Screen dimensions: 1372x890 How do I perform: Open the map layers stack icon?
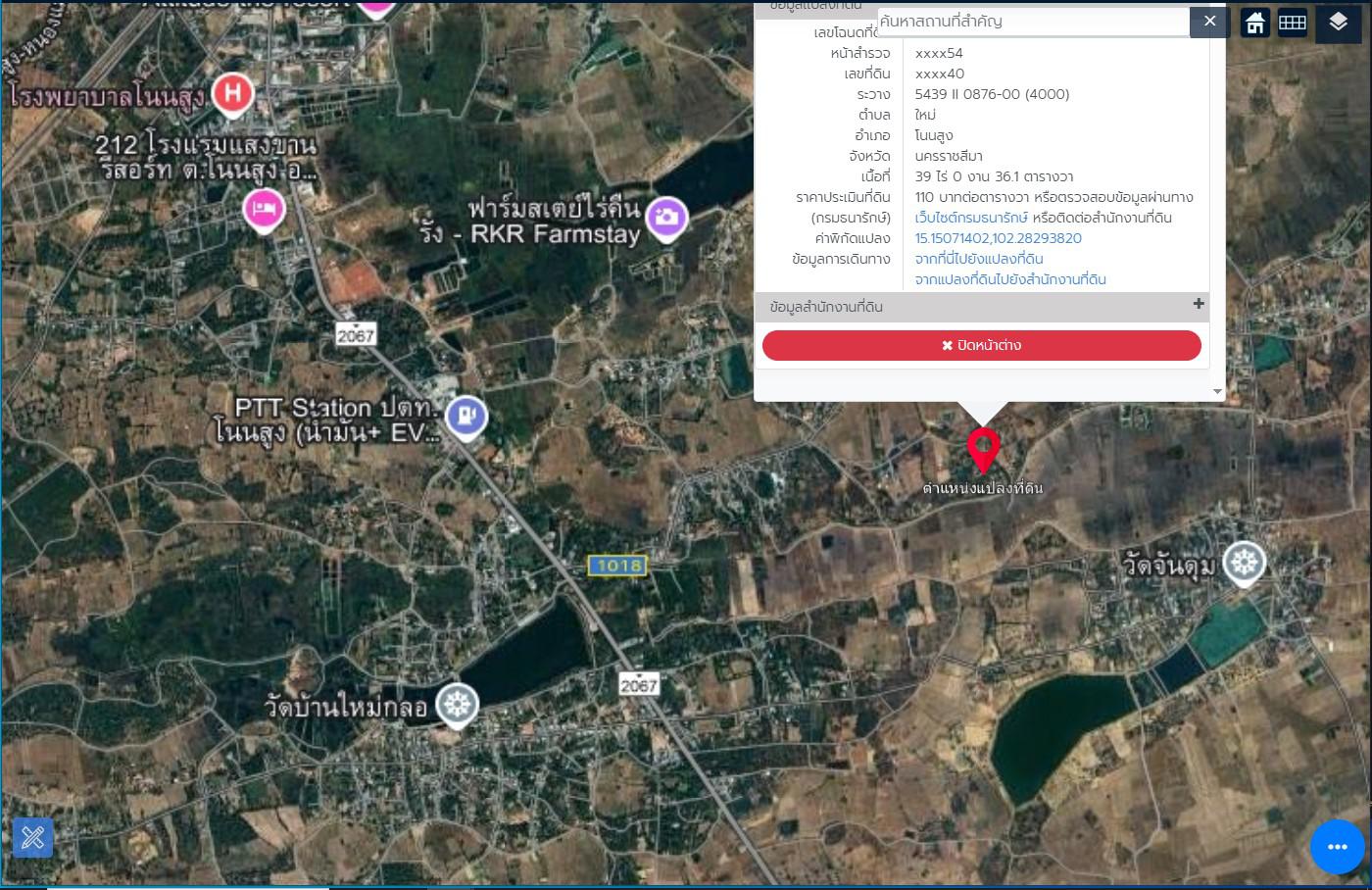pos(1339,22)
